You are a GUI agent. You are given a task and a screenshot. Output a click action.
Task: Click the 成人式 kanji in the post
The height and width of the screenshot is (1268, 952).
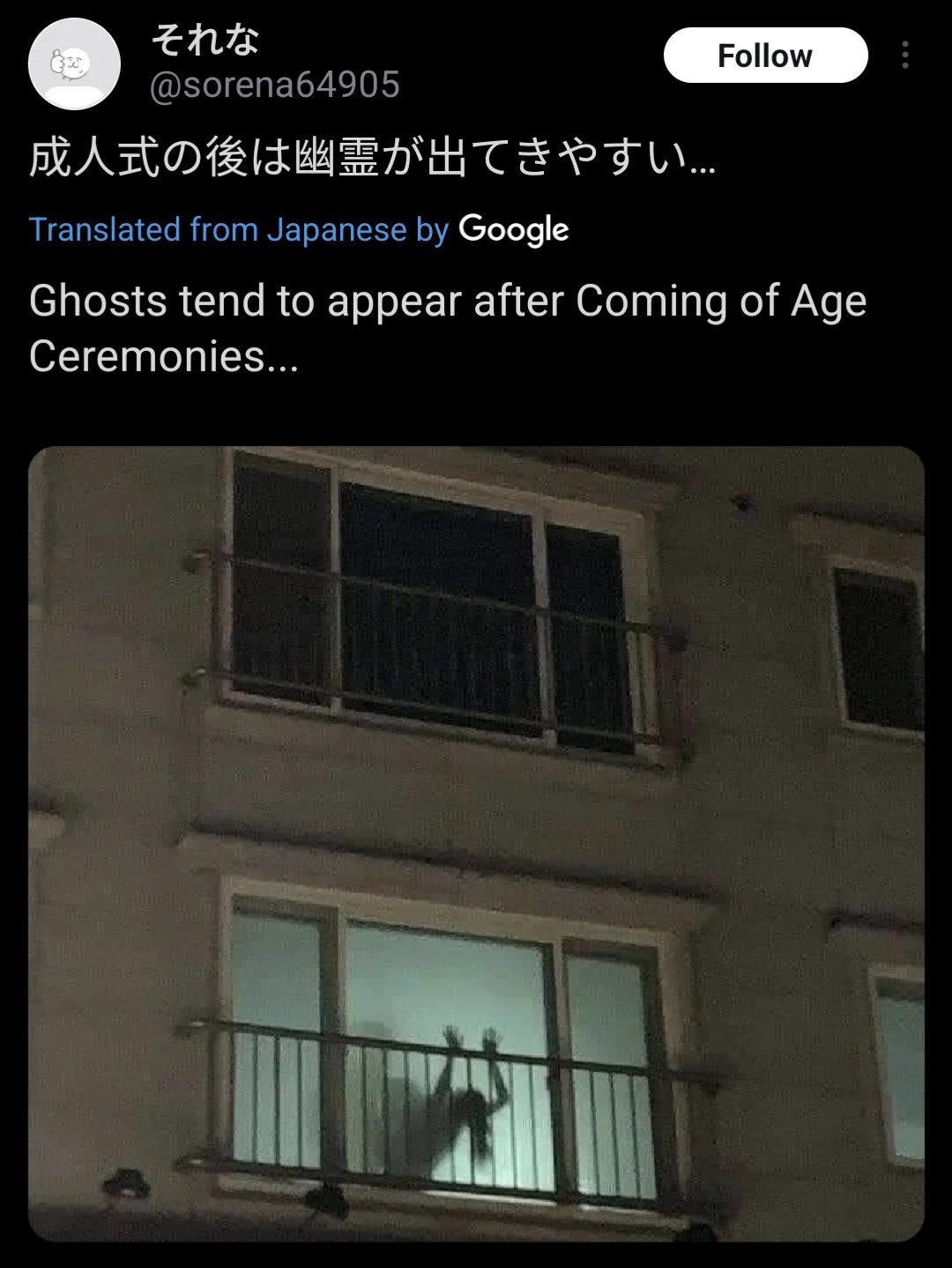click(94, 160)
